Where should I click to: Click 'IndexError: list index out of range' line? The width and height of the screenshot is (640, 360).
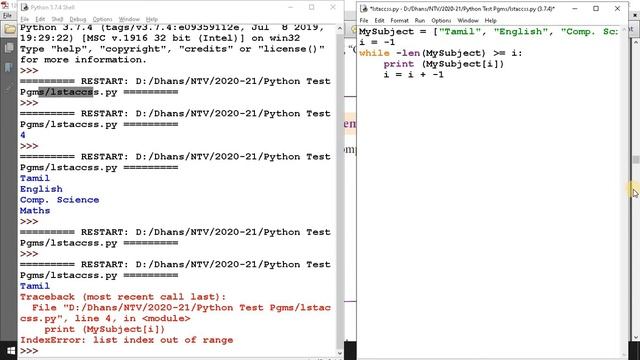(127, 340)
